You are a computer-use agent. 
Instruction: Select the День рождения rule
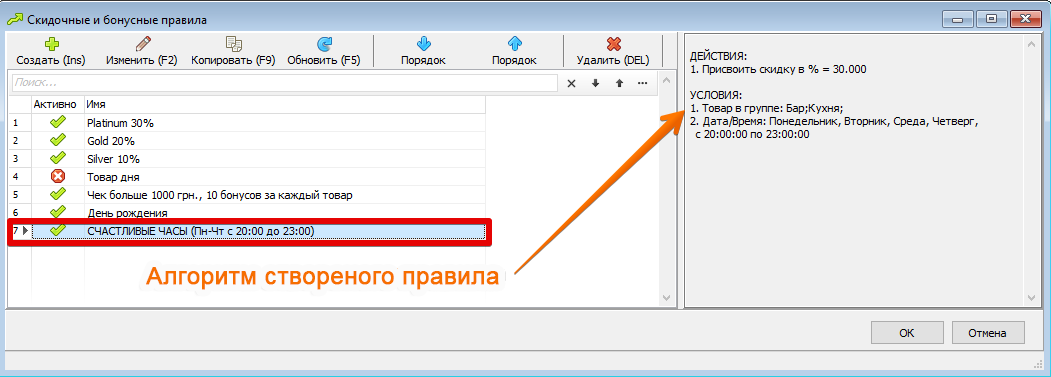247,213
